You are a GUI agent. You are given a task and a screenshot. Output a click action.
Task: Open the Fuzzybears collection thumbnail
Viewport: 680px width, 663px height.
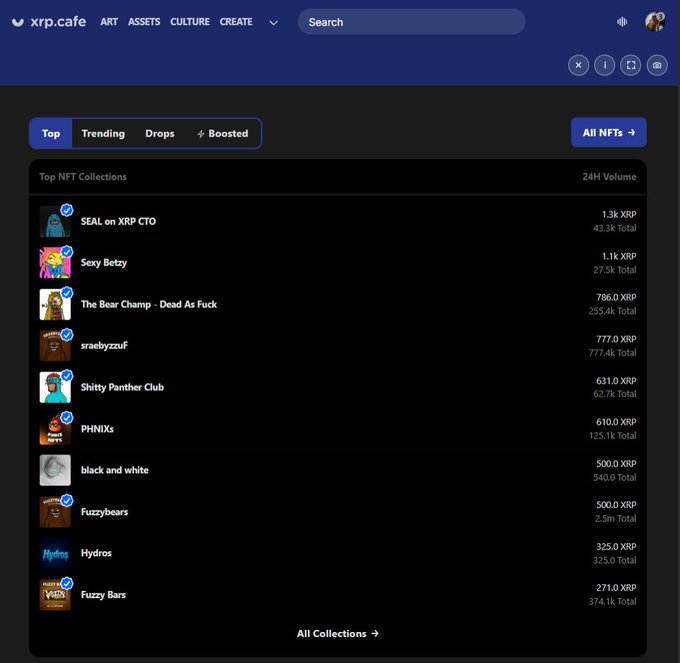point(55,512)
